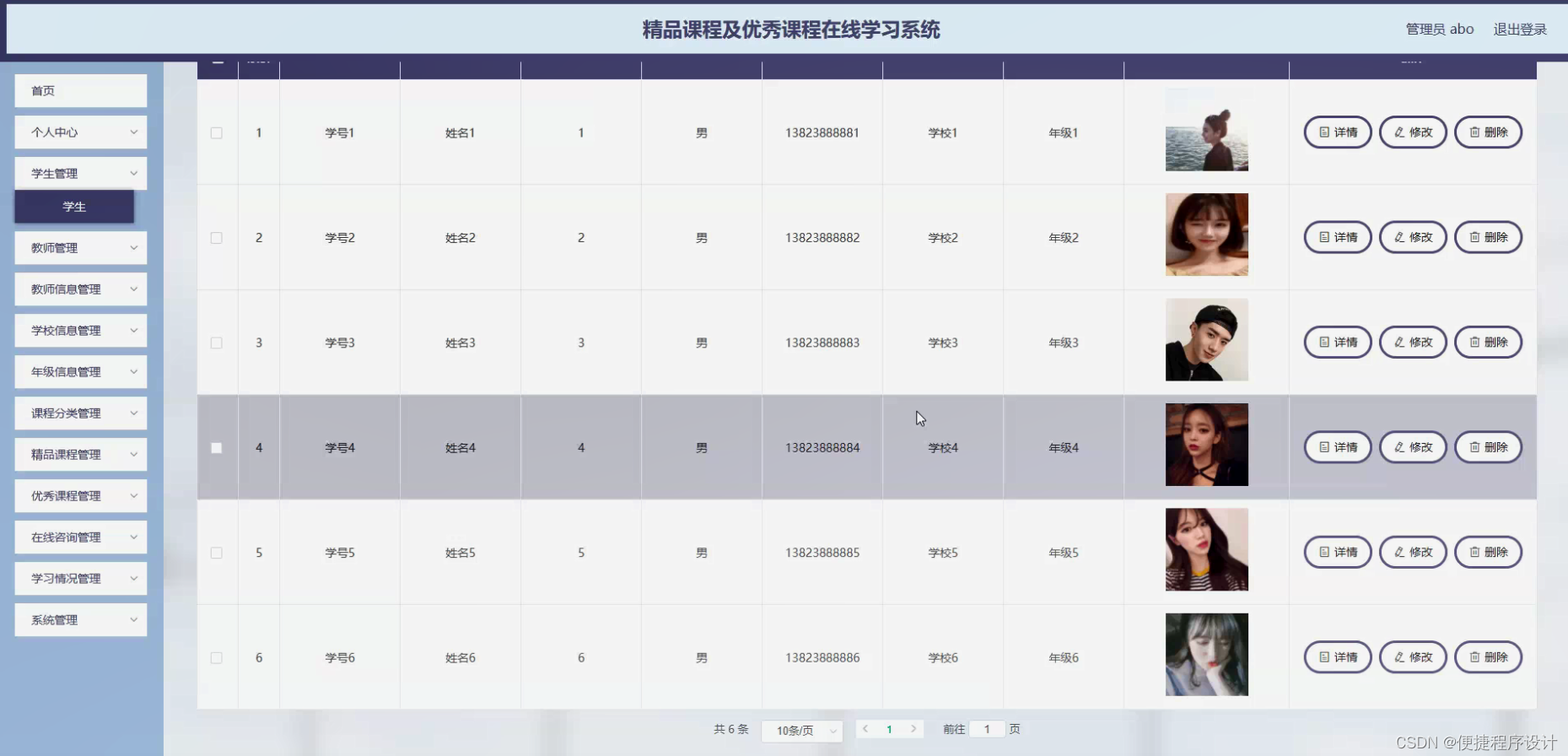Click 修改 for 学号3 row
The width and height of the screenshot is (1568, 756).
tap(1413, 343)
